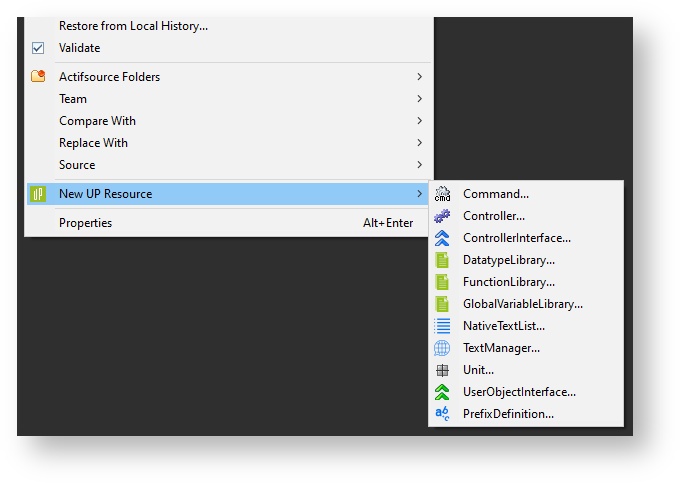
Task: Click the Command cmd icon
Action: pyautogui.click(x=442, y=194)
